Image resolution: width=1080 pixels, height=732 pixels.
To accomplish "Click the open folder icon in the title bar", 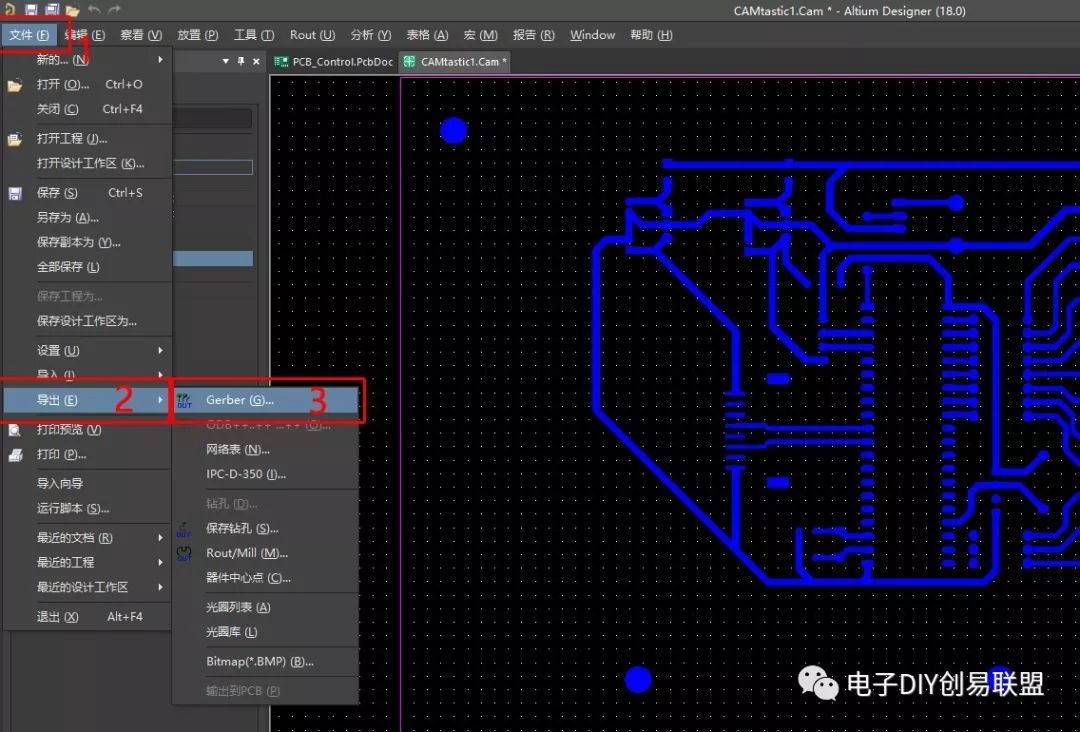I will click(72, 10).
